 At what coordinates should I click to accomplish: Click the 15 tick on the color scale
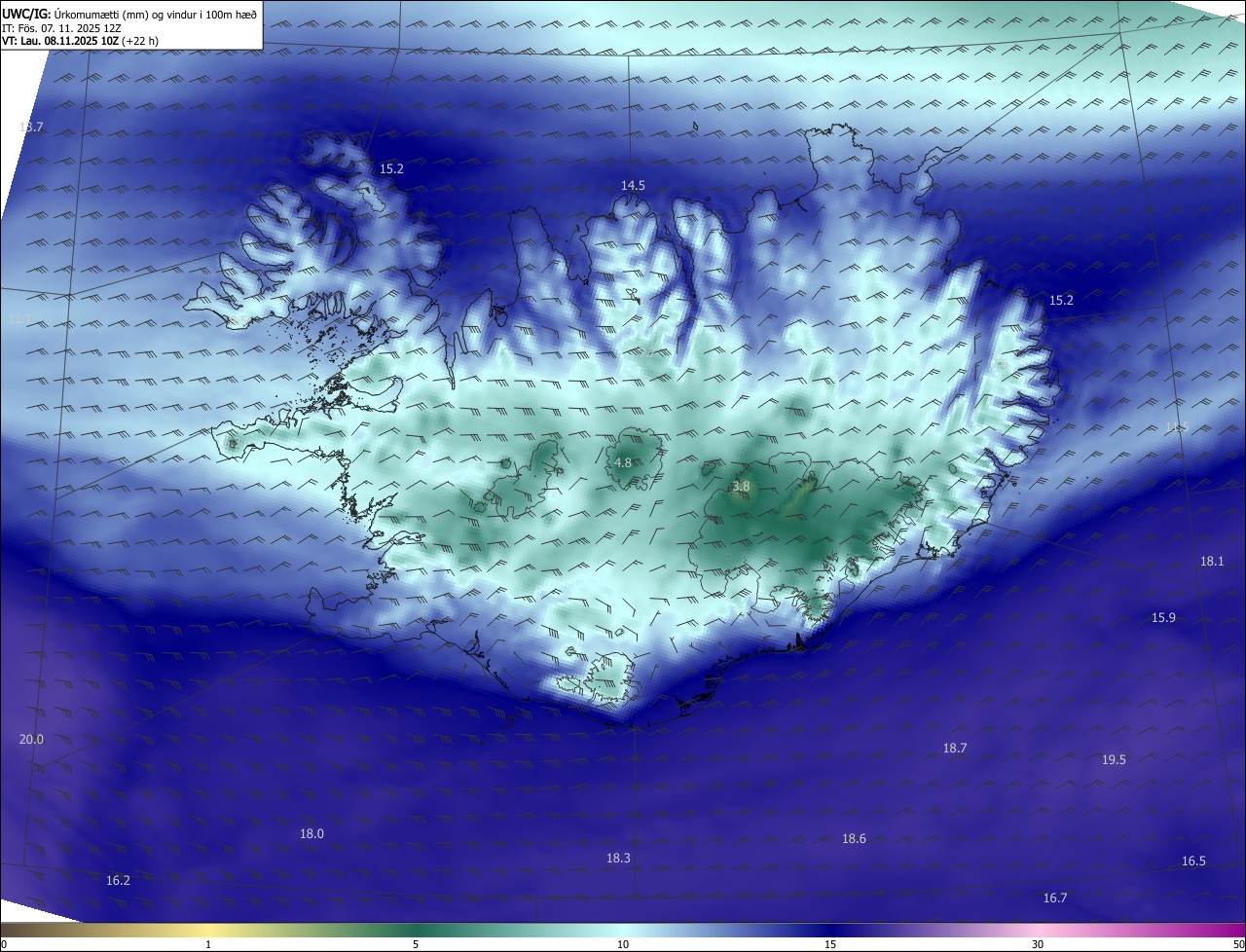(830, 944)
